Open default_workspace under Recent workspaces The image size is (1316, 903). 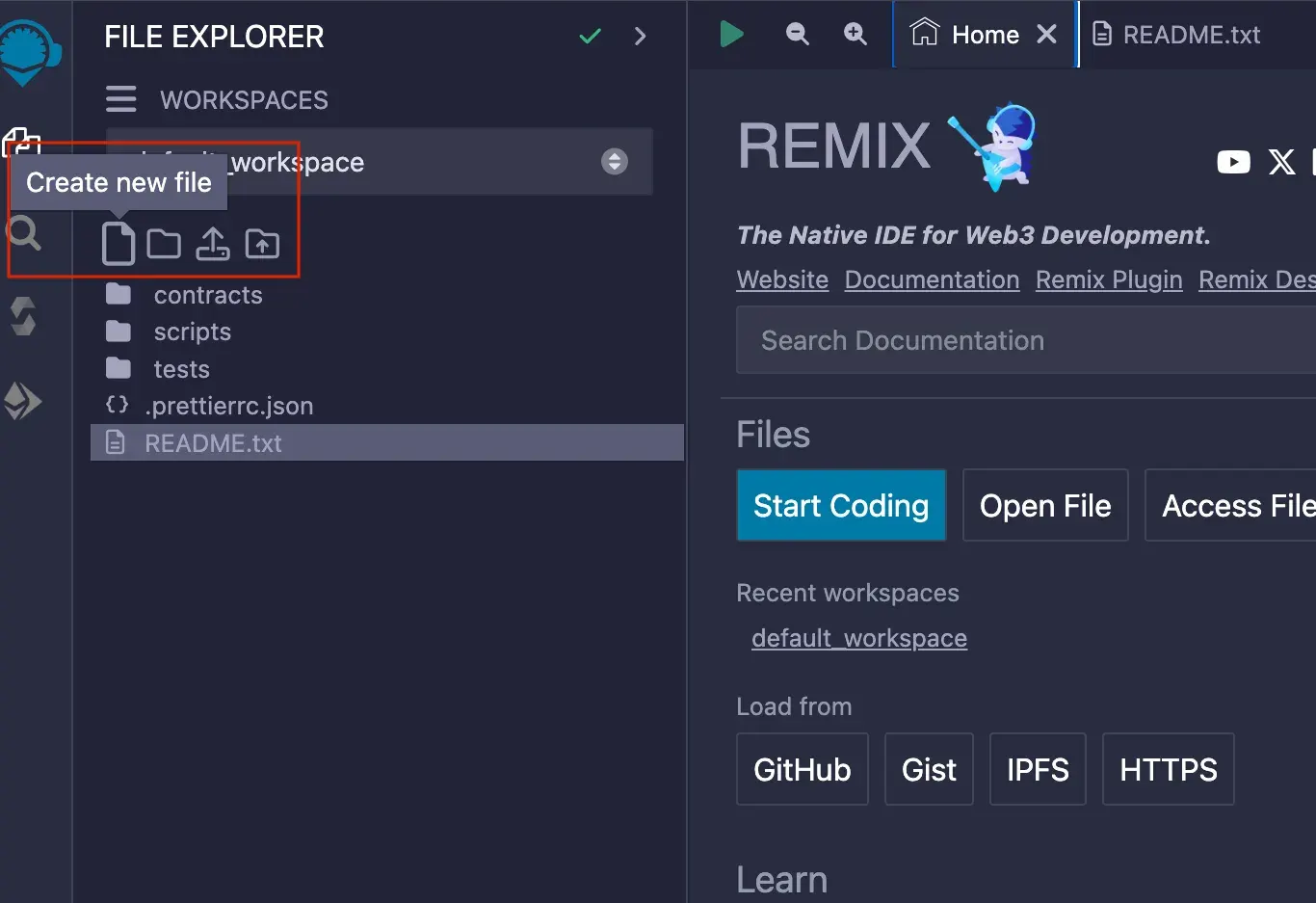pos(859,638)
